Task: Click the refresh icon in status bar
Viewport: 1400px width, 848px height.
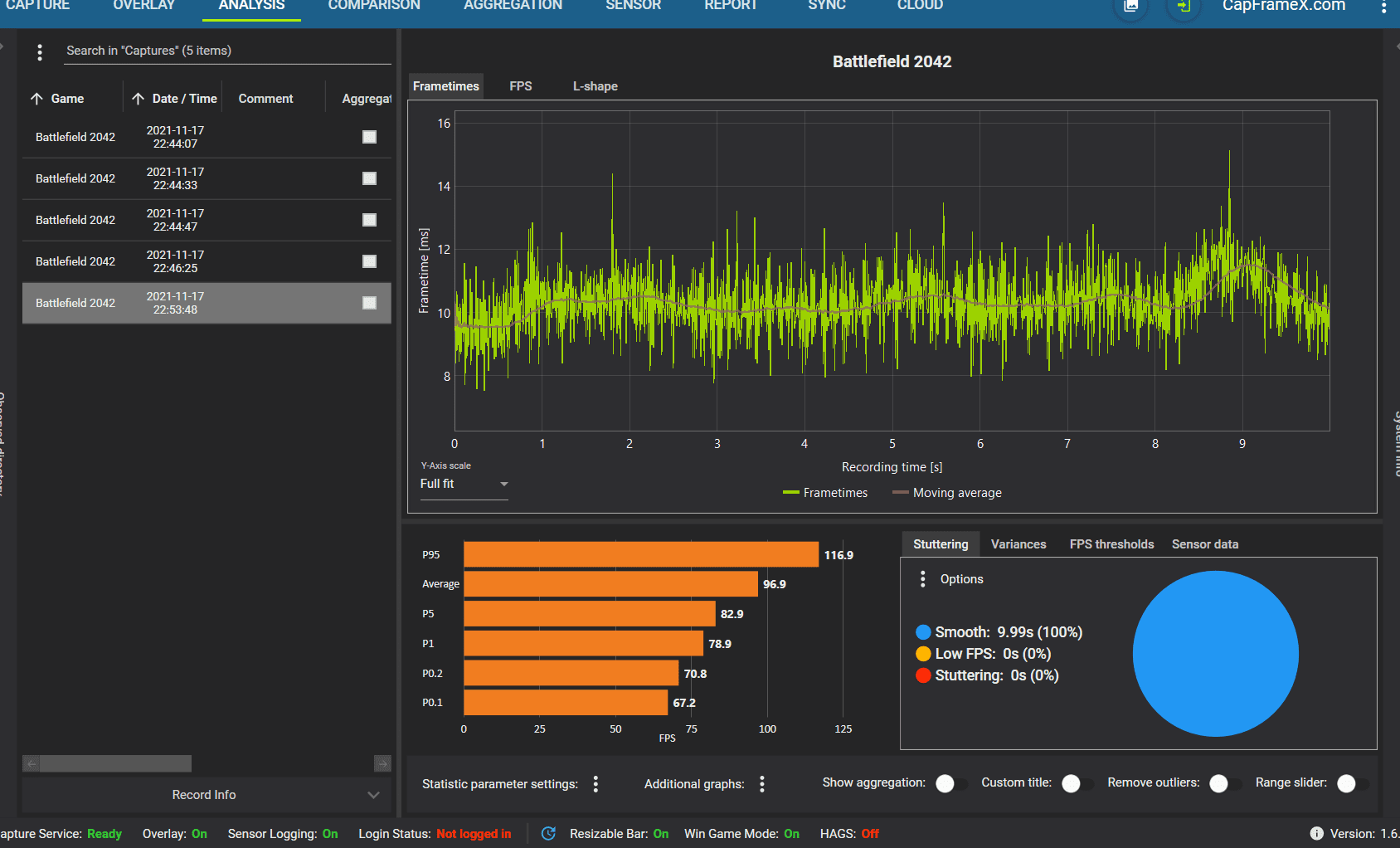Action: tap(548, 833)
